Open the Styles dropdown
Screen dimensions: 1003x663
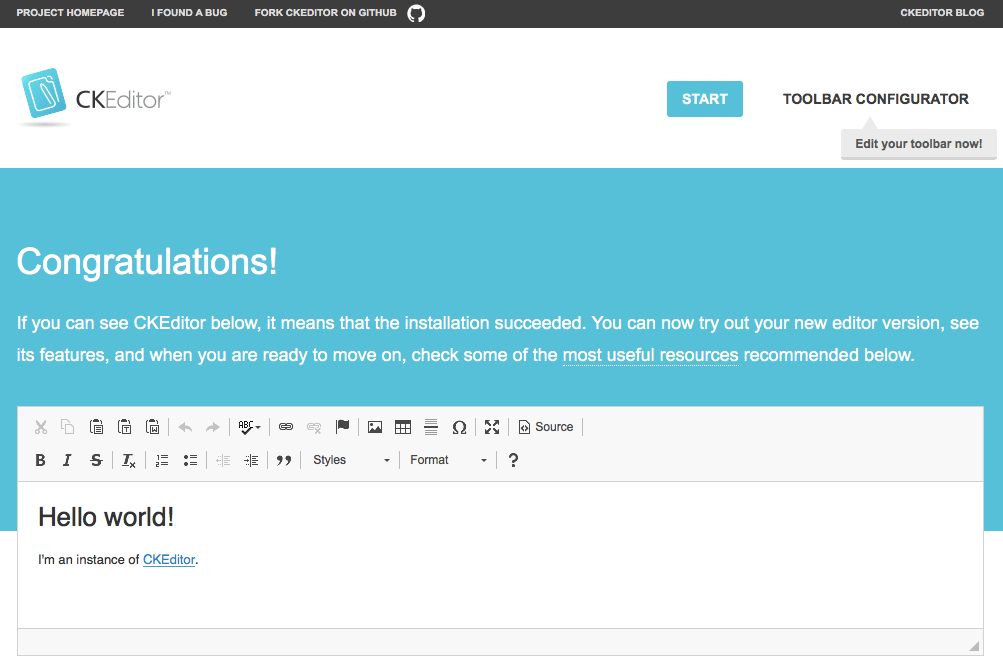350,459
